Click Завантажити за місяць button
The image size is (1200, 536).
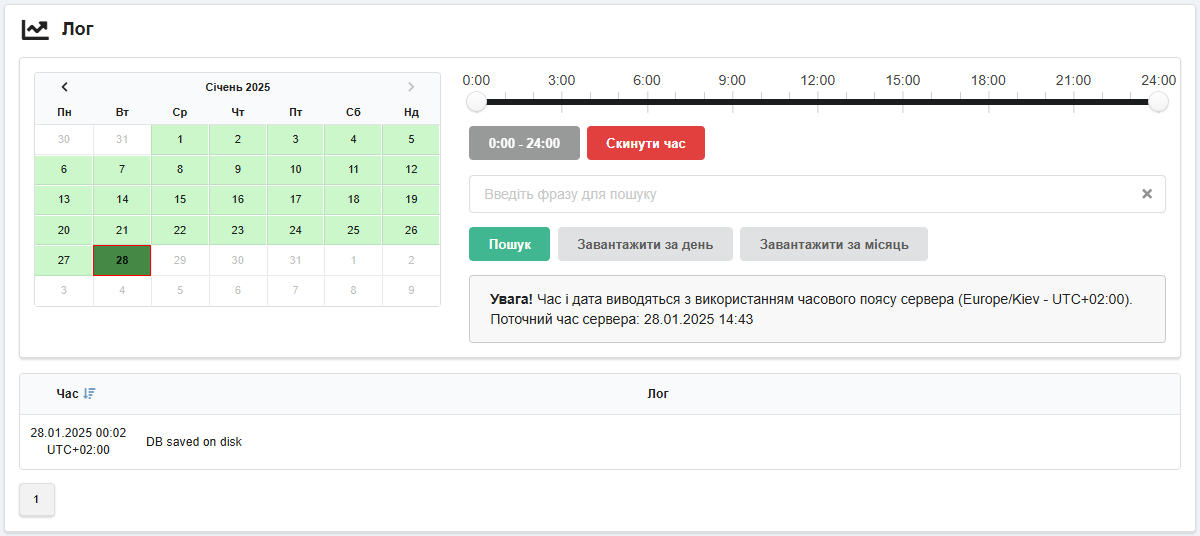coord(833,244)
